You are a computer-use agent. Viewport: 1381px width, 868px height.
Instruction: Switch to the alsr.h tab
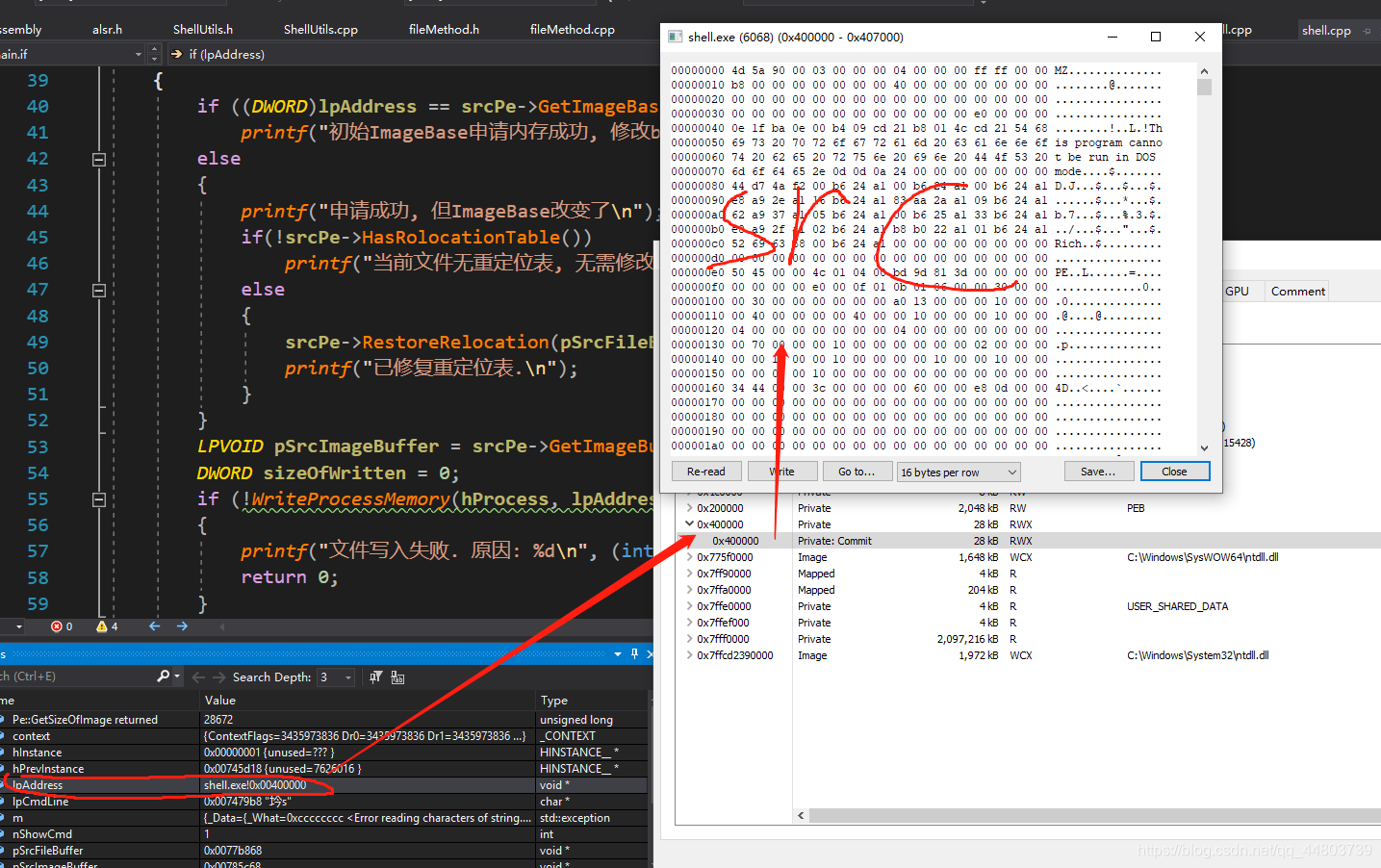click(x=107, y=30)
